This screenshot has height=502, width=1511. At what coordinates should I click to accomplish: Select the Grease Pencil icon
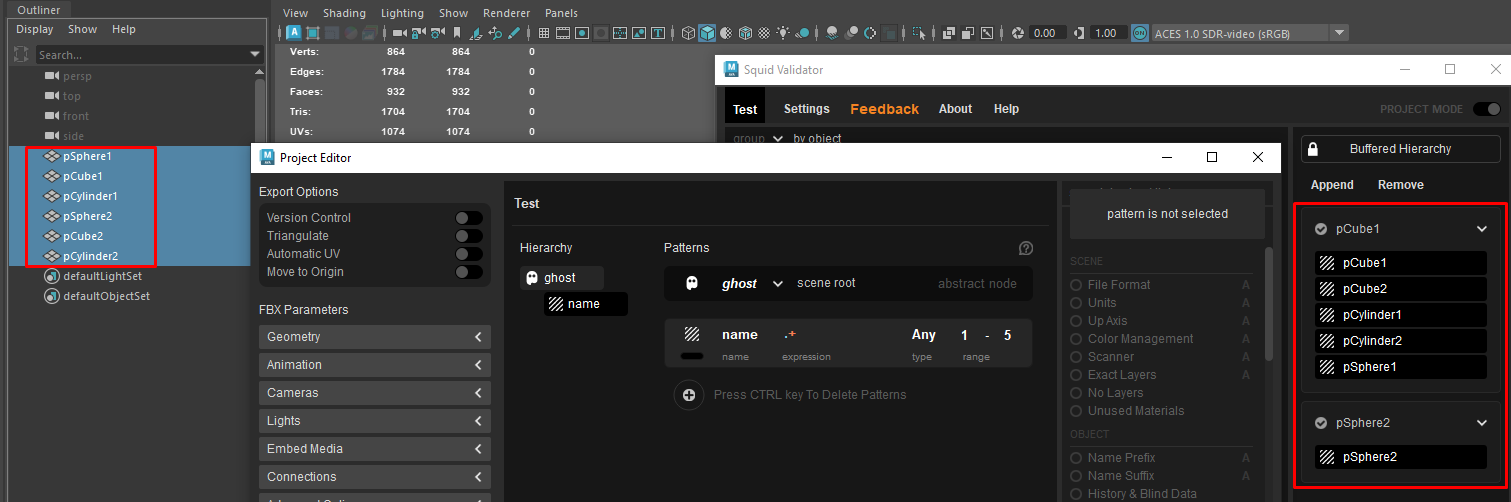514,33
